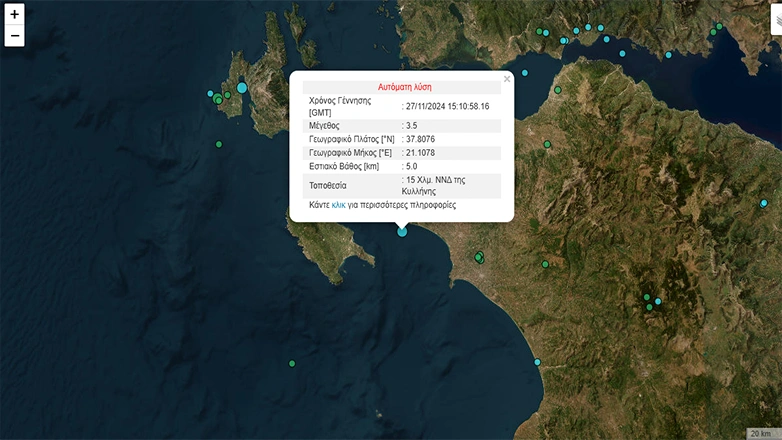The image size is (782, 440).
Task: Zoom out of the map
Action: [x=14, y=37]
